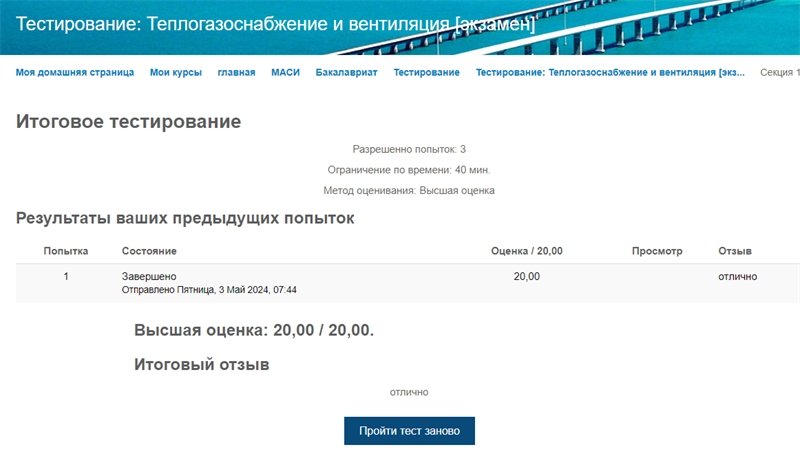Go to "Мои курсы" in breadcrumbs
This screenshot has width=800, height=456.
click(176, 72)
